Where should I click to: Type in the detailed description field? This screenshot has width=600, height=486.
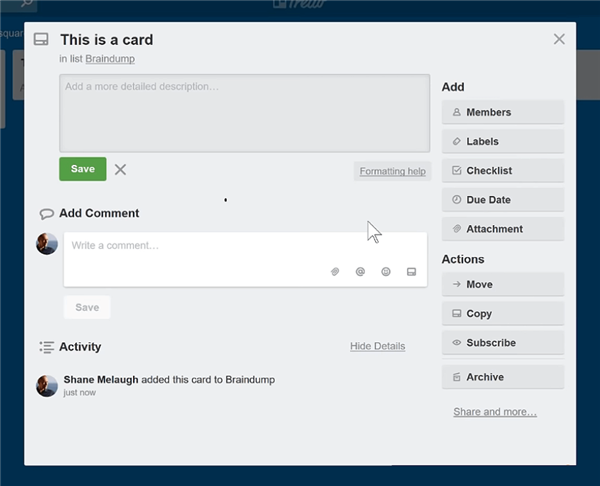tap(244, 112)
